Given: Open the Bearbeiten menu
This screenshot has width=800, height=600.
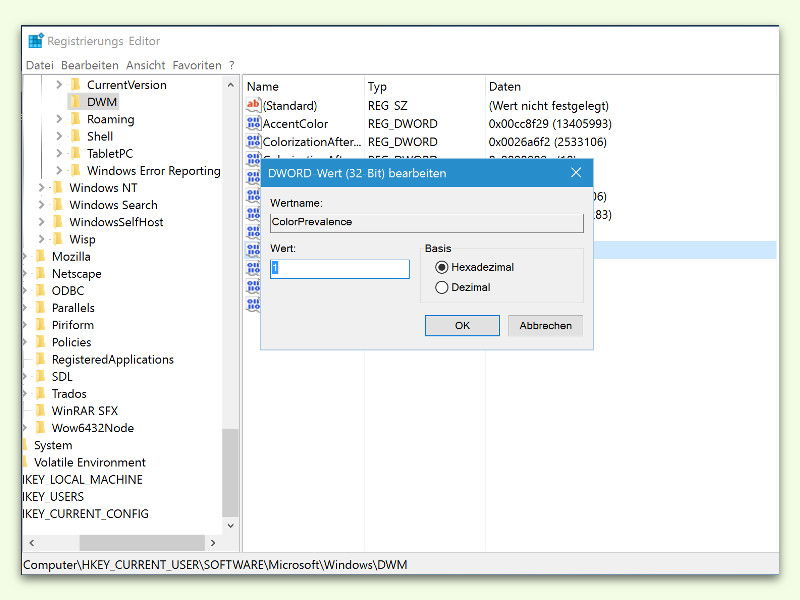Looking at the screenshot, I should [x=90, y=65].
